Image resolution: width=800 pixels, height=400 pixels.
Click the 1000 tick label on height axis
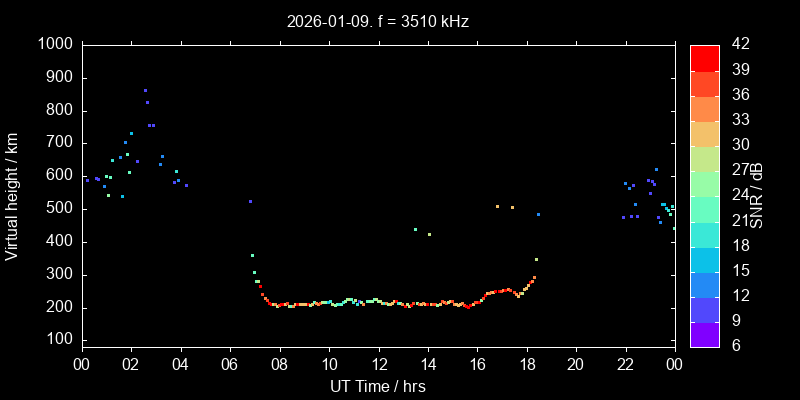(x=54, y=45)
